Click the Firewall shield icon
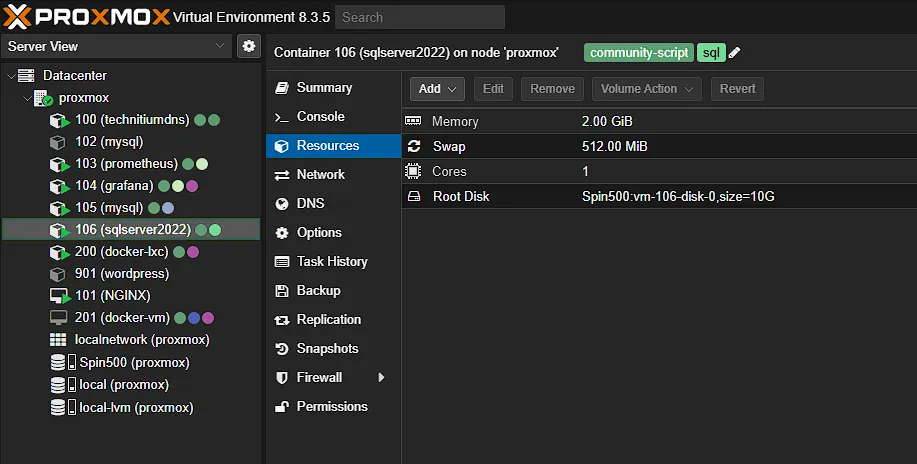 click(x=282, y=377)
